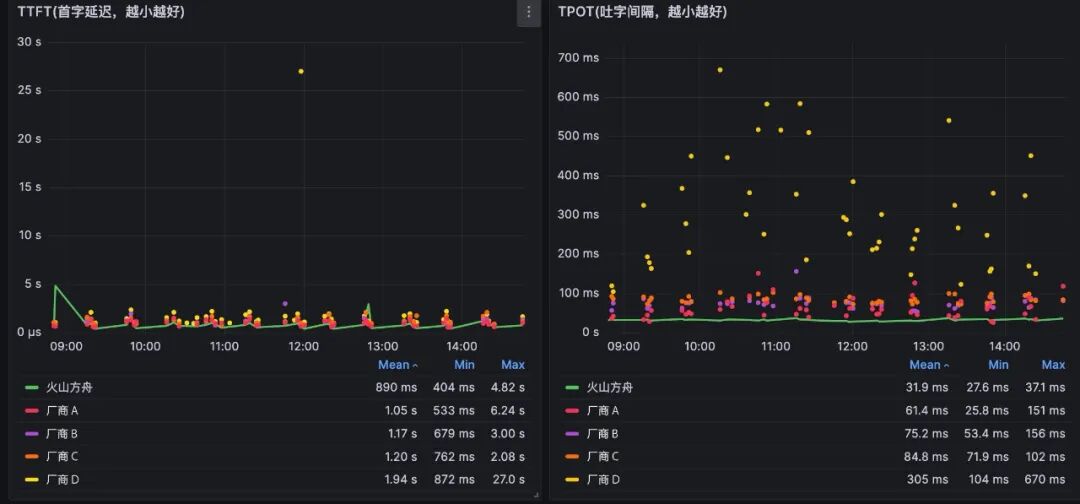Click the green 火山方舟 legend swatch in TTFT
Viewport: 1080px width, 504px height.
[32, 388]
